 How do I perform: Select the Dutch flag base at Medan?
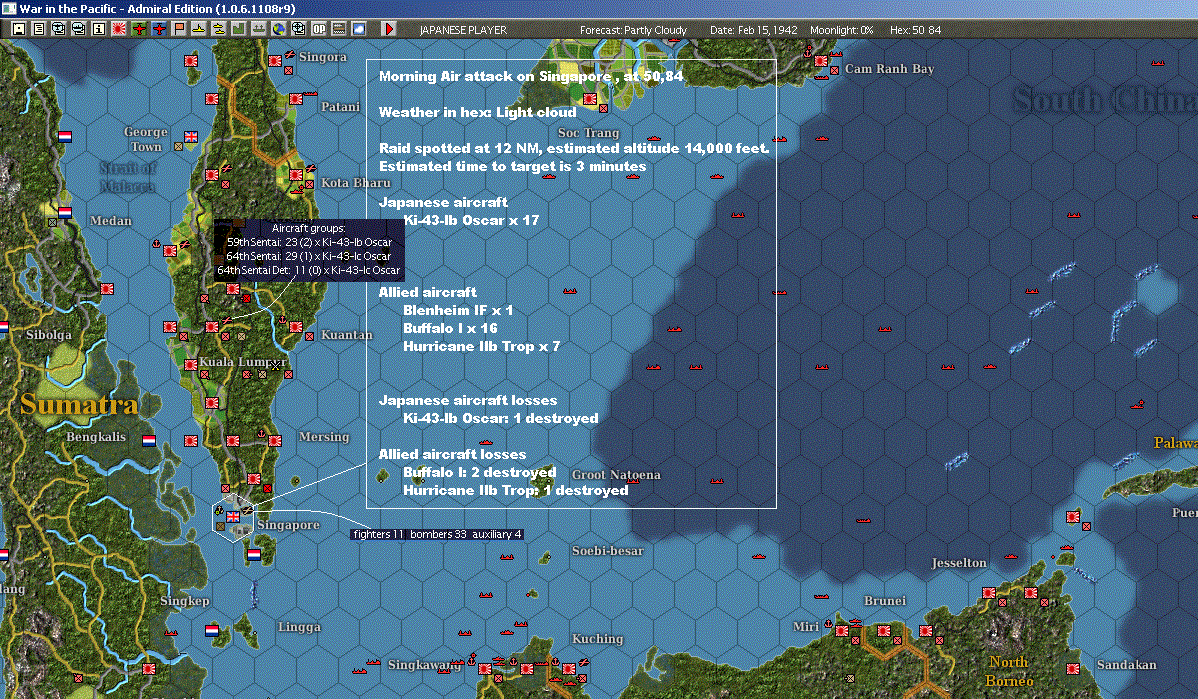click(x=65, y=213)
